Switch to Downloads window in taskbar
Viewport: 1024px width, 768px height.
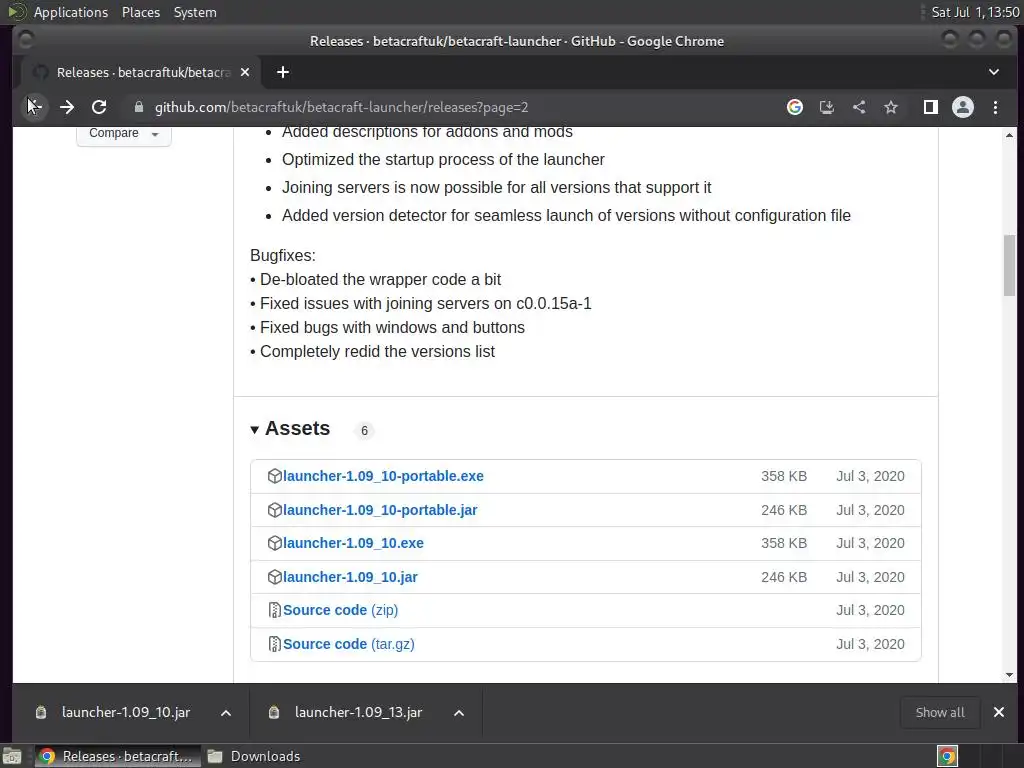click(x=254, y=756)
